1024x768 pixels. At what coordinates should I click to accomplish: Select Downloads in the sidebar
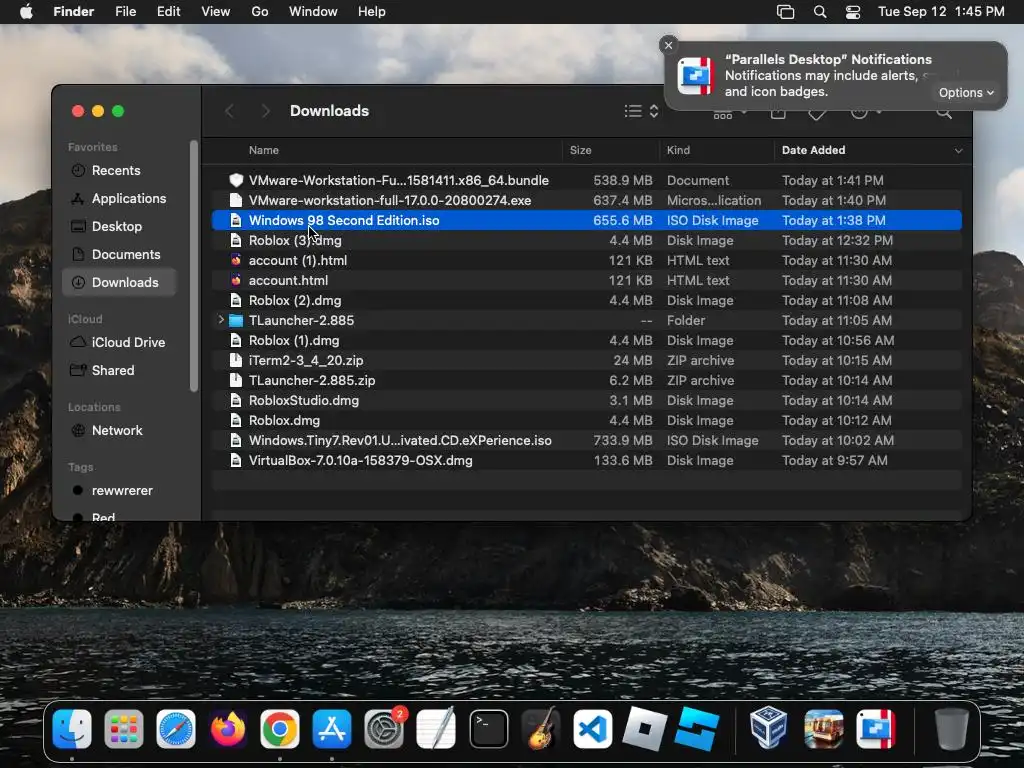click(119, 283)
